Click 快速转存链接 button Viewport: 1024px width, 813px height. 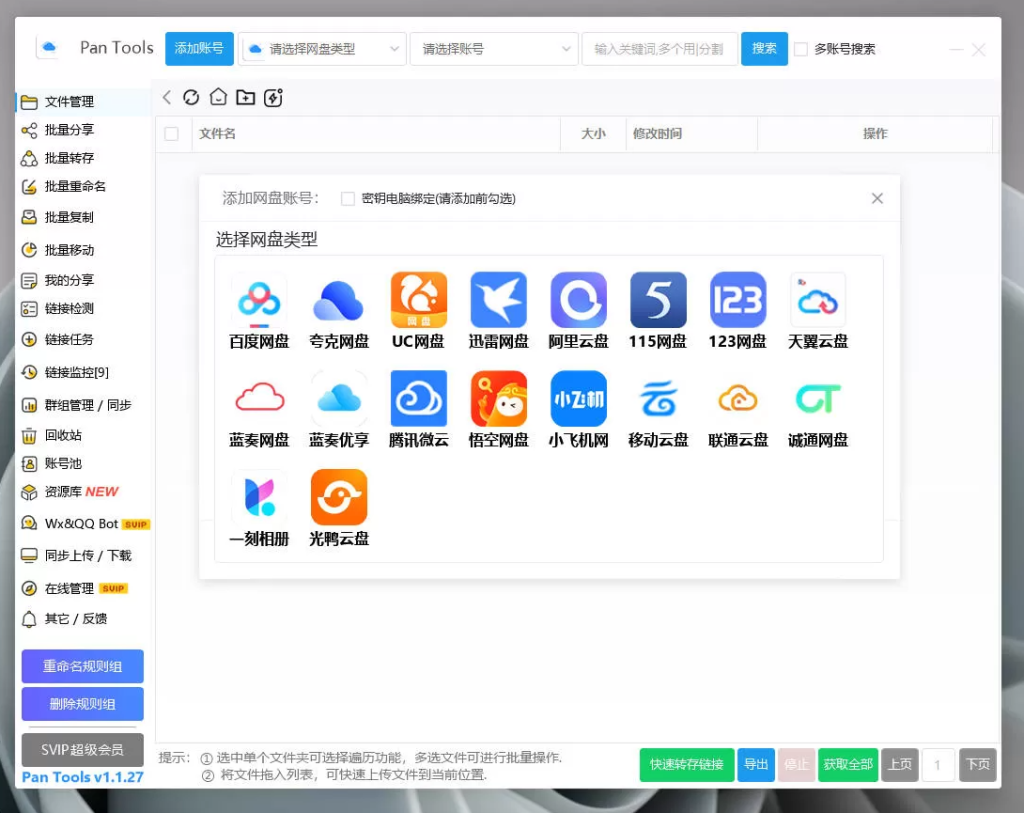687,765
